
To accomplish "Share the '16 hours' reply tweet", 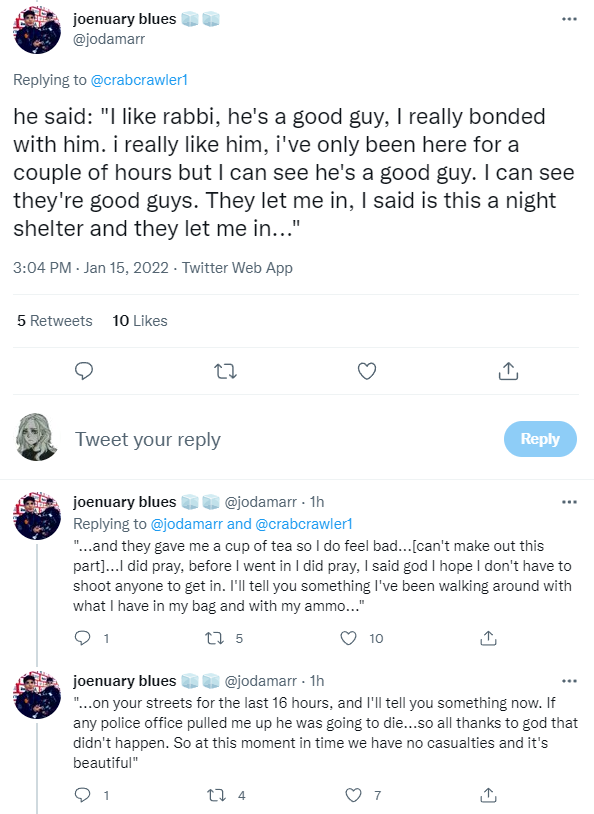I will pos(489,795).
